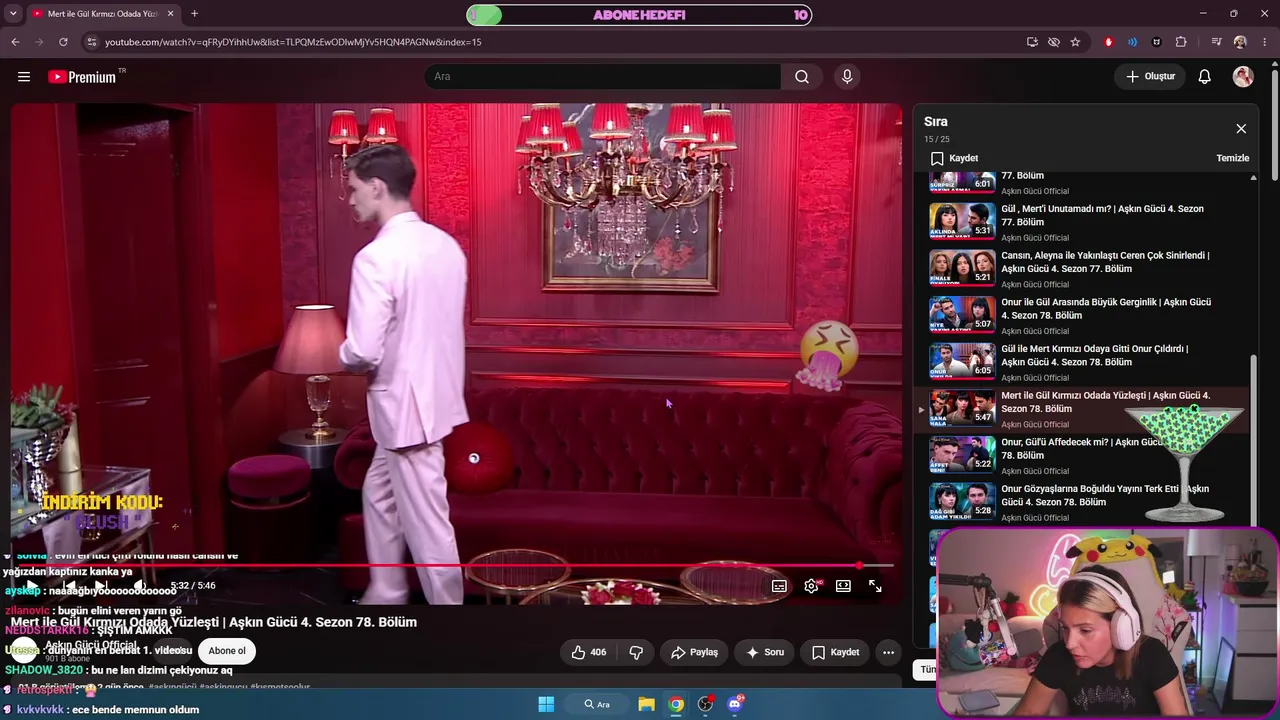
Task: Go to YouTube Premium home logo
Action: point(83,77)
